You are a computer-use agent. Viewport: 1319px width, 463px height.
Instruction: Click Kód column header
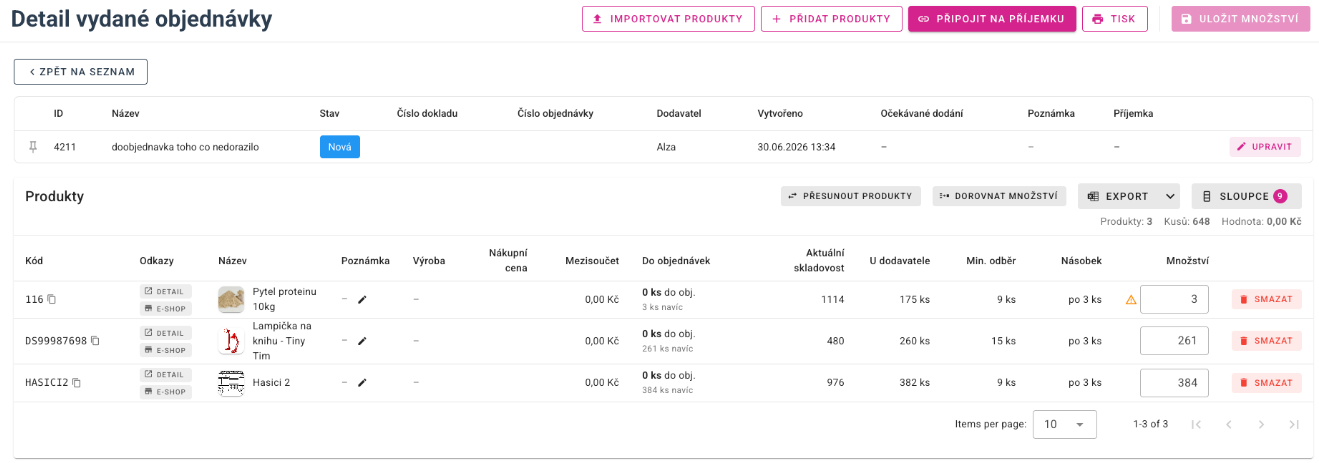(x=34, y=261)
